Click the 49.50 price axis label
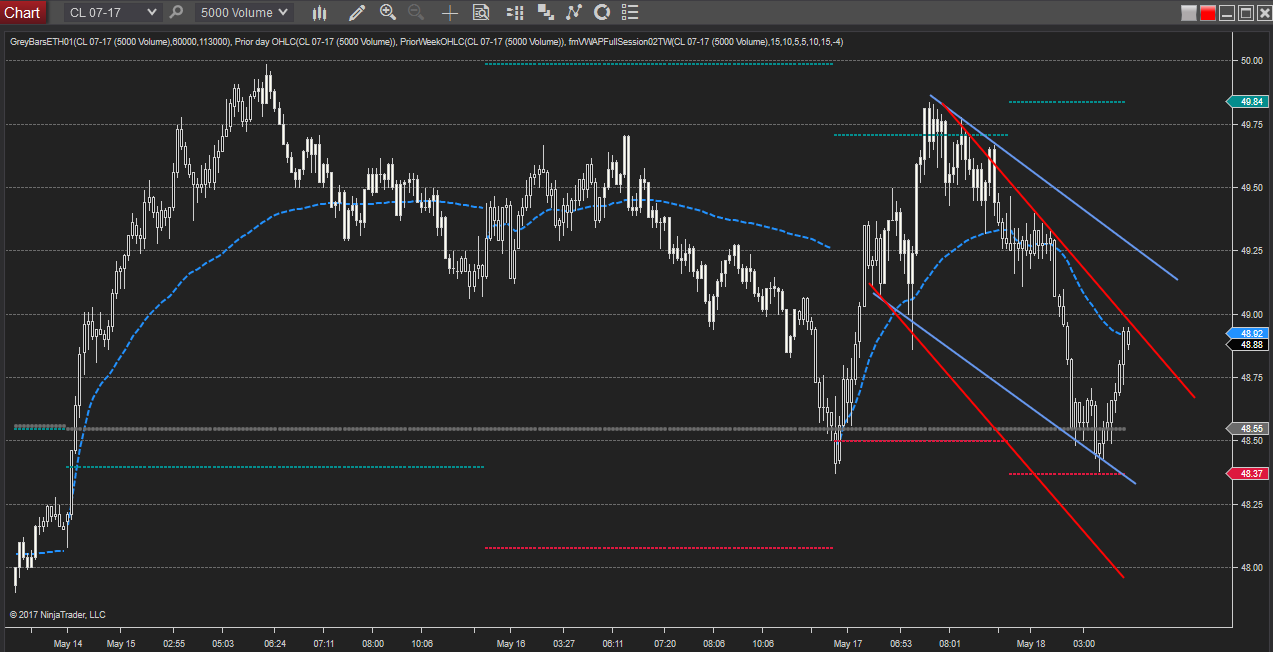 pos(1251,187)
